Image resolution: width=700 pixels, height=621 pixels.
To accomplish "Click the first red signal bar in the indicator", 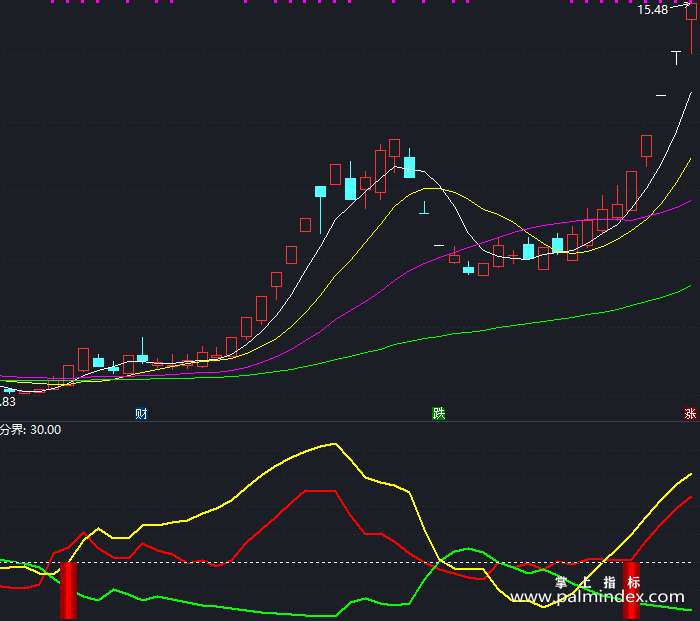I will 68,591.
